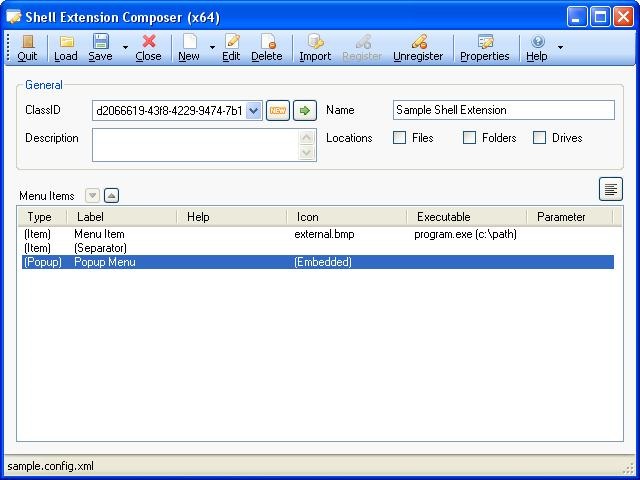The width and height of the screenshot is (640, 480).
Task: Click the '(Popup)' type cell
Action: [x=43, y=262]
